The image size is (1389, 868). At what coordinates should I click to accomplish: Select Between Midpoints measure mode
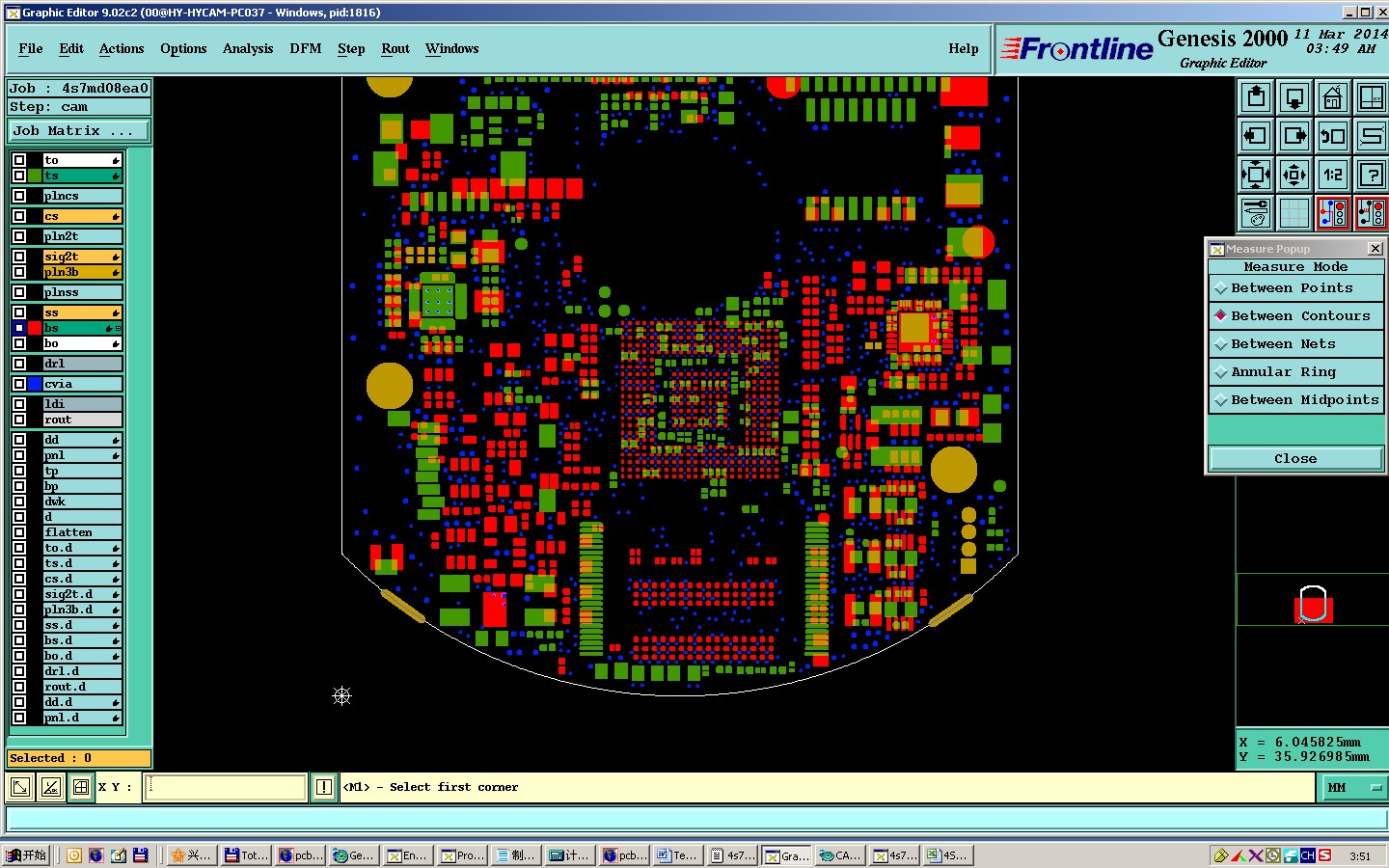pyautogui.click(x=1295, y=400)
